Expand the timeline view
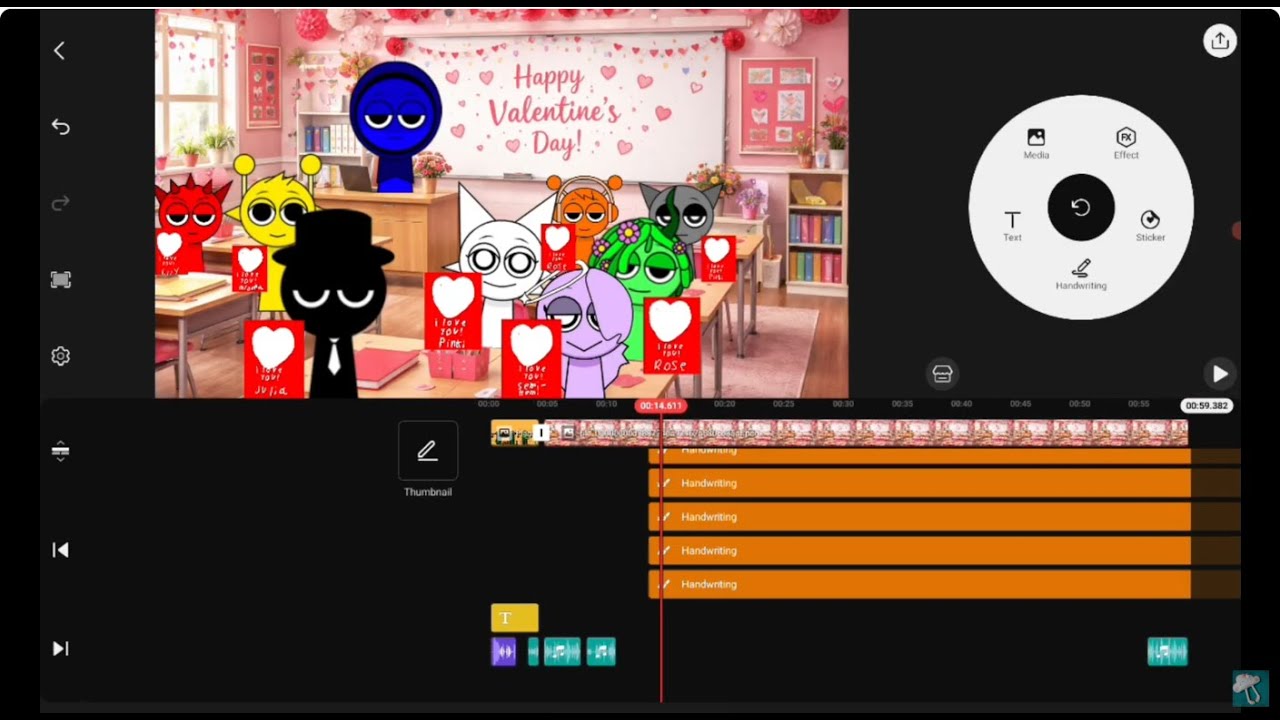 60,451
